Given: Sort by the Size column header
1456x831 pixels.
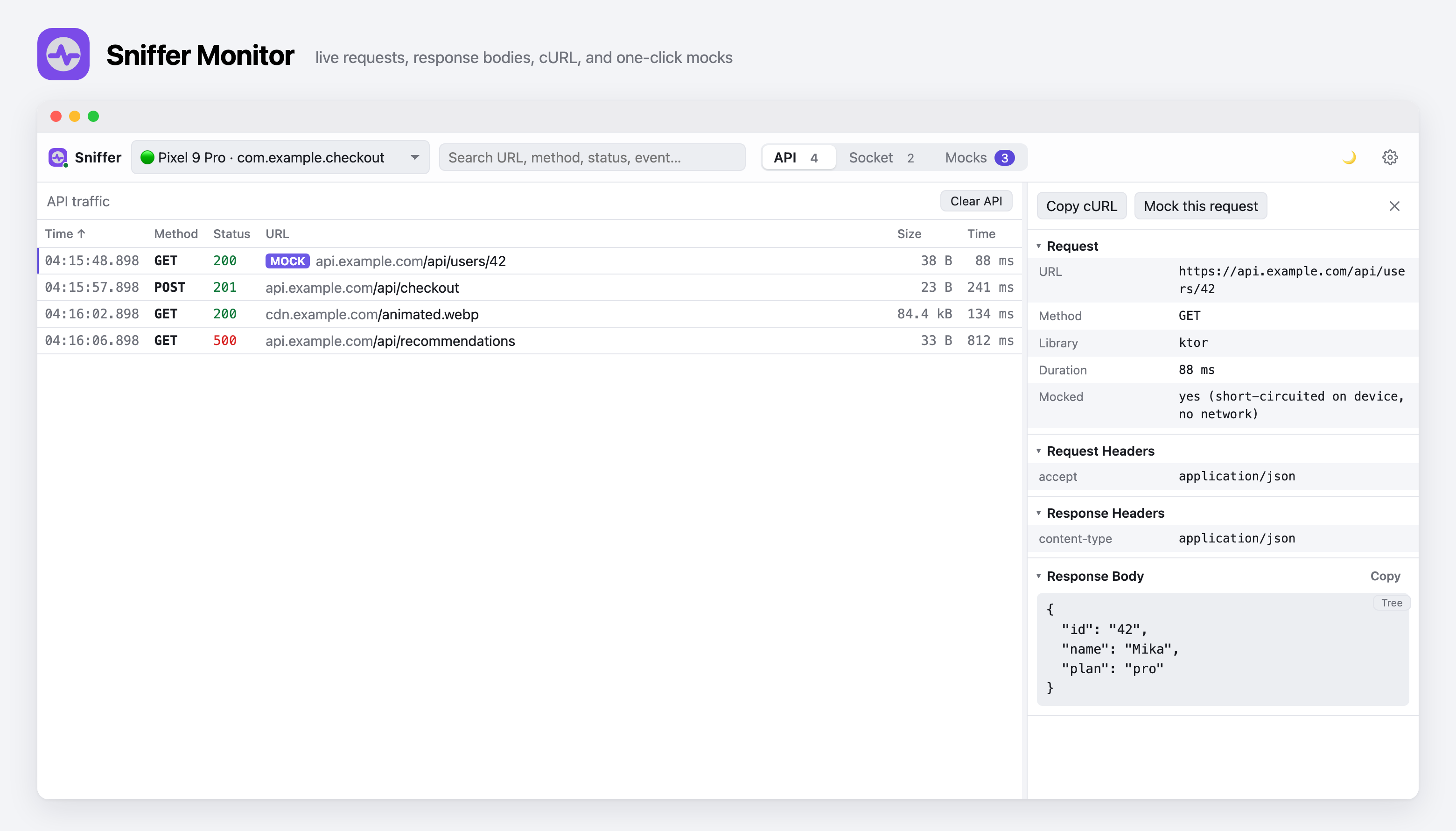Looking at the screenshot, I should (x=909, y=233).
